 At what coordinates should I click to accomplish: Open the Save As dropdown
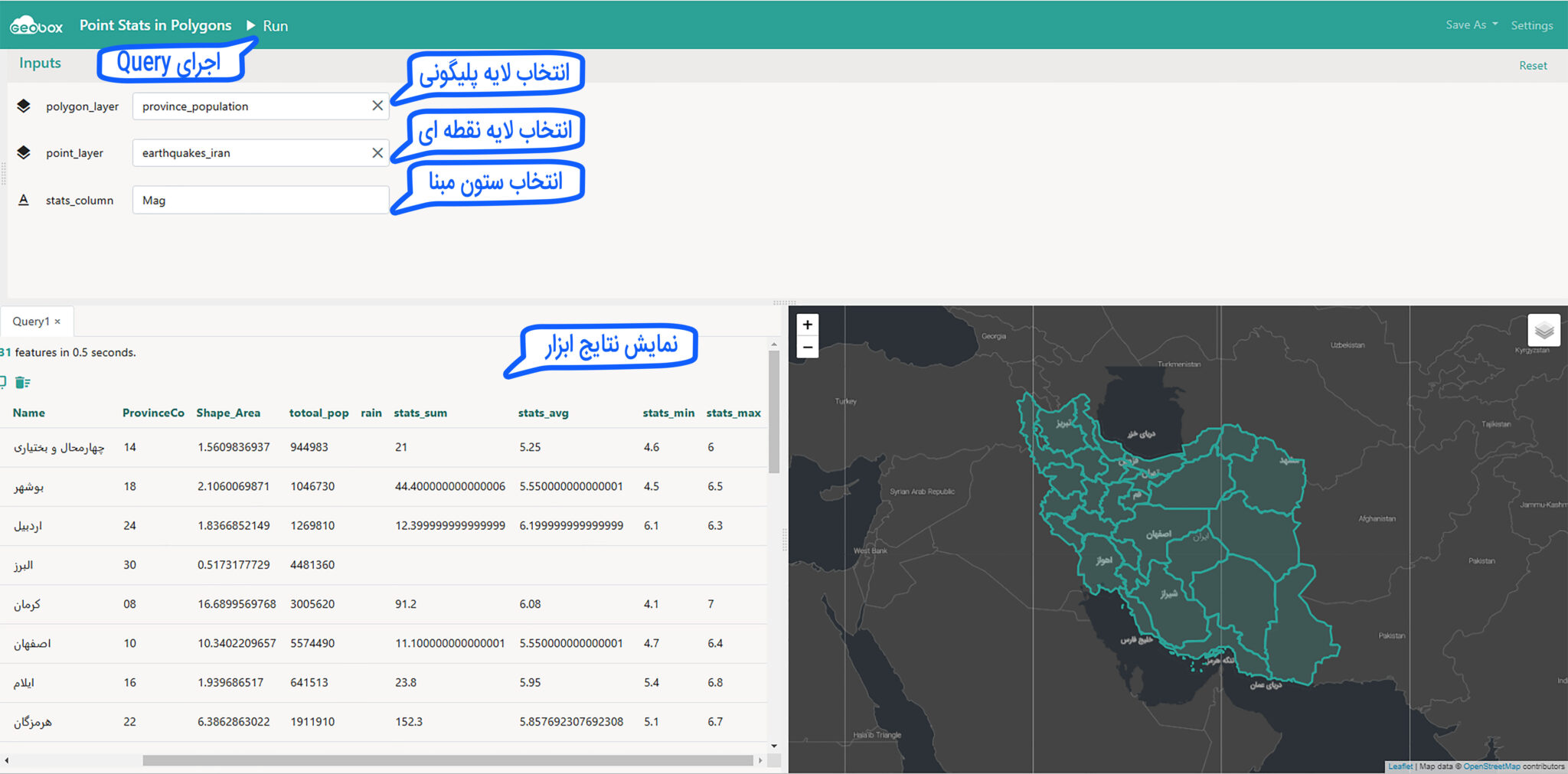[1470, 24]
